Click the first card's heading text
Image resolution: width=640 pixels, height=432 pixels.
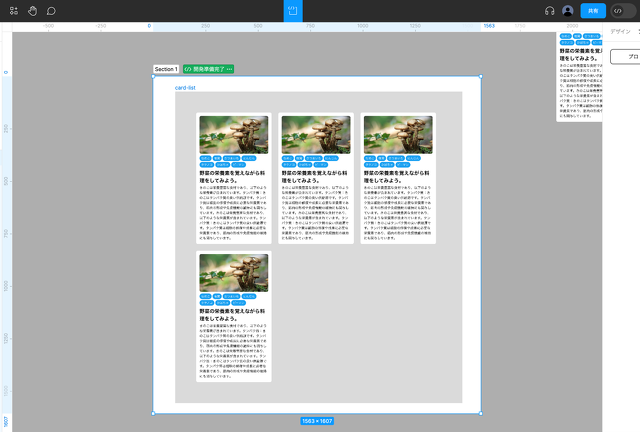233,176
